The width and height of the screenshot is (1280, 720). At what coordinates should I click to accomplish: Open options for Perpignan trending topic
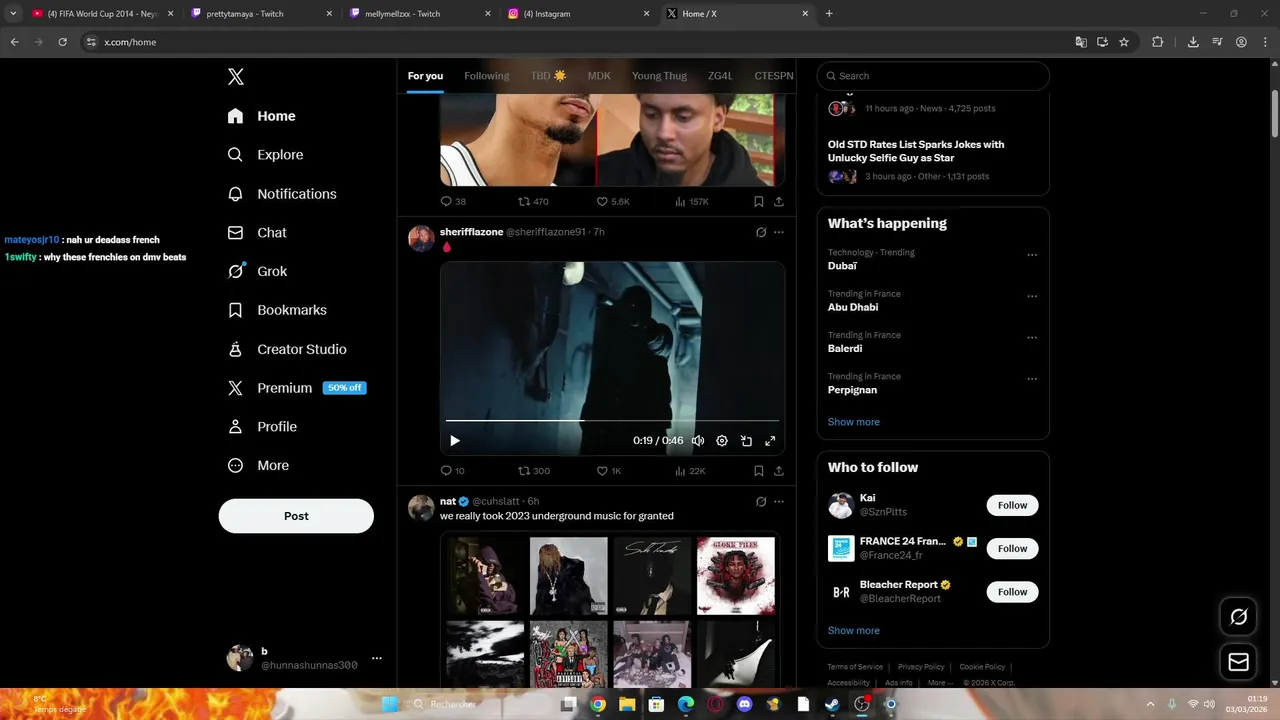click(1032, 379)
